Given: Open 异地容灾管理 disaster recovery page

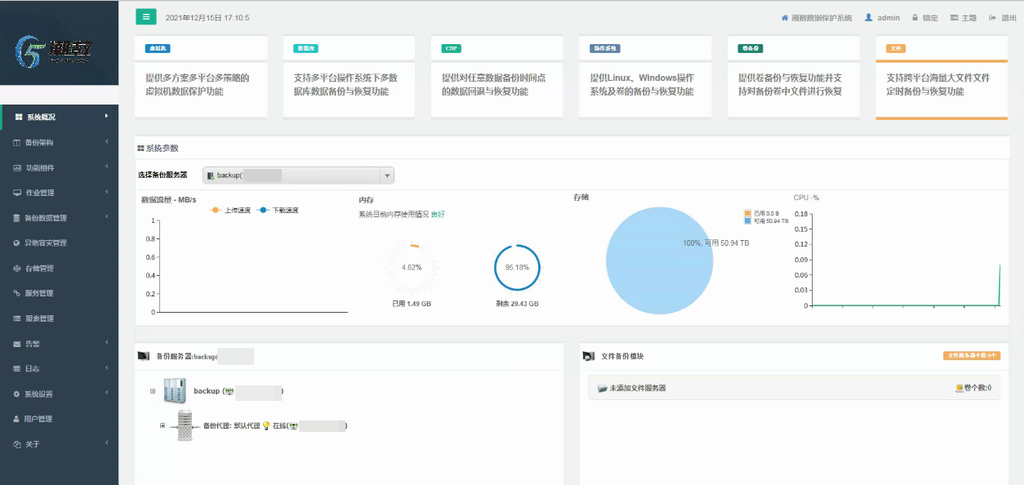Looking at the screenshot, I should point(46,243).
